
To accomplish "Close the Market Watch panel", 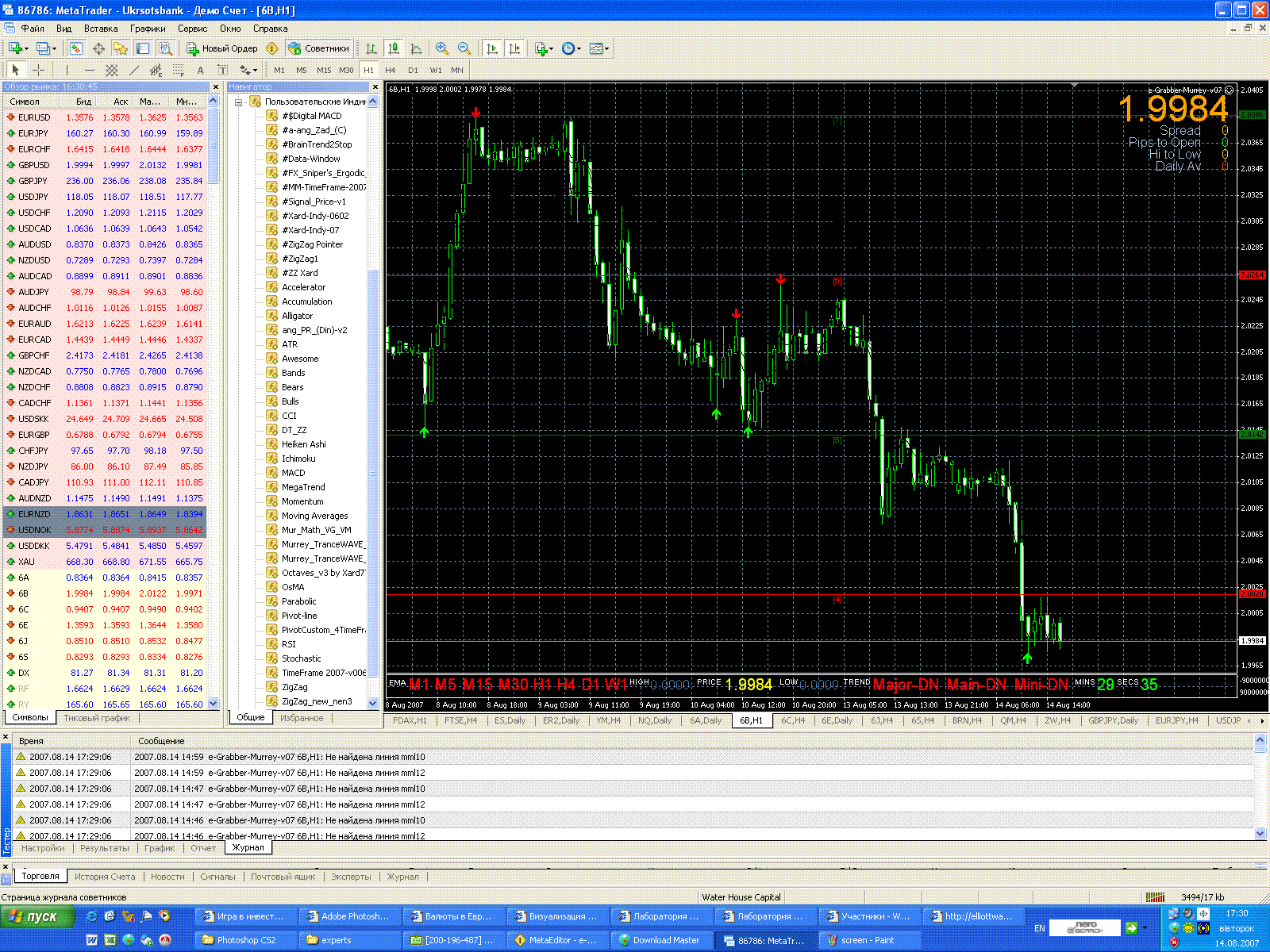I will point(216,87).
